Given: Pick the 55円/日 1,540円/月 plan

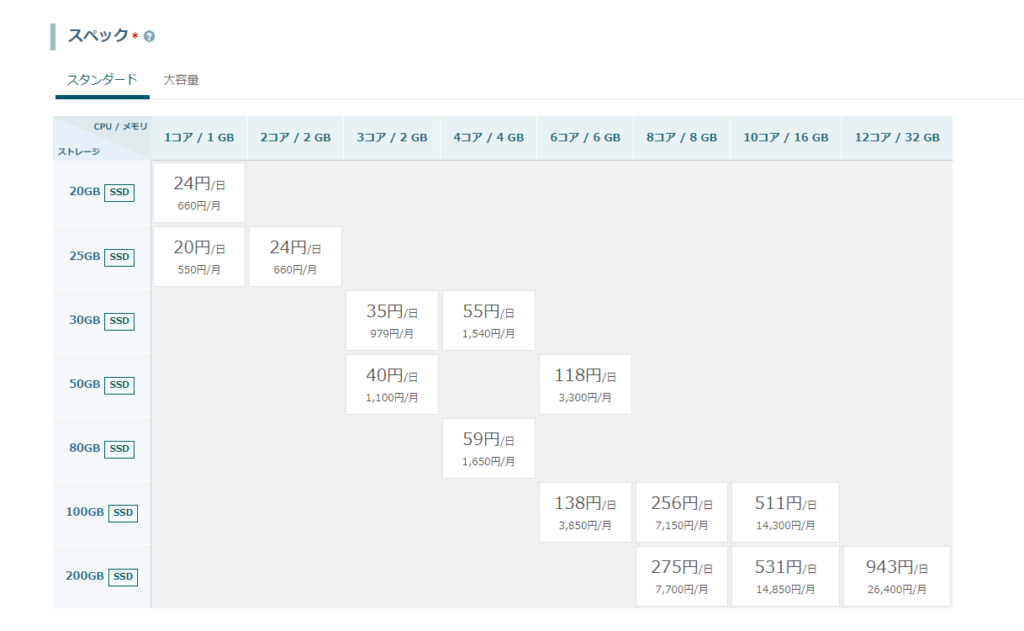Looking at the screenshot, I should [488, 321].
